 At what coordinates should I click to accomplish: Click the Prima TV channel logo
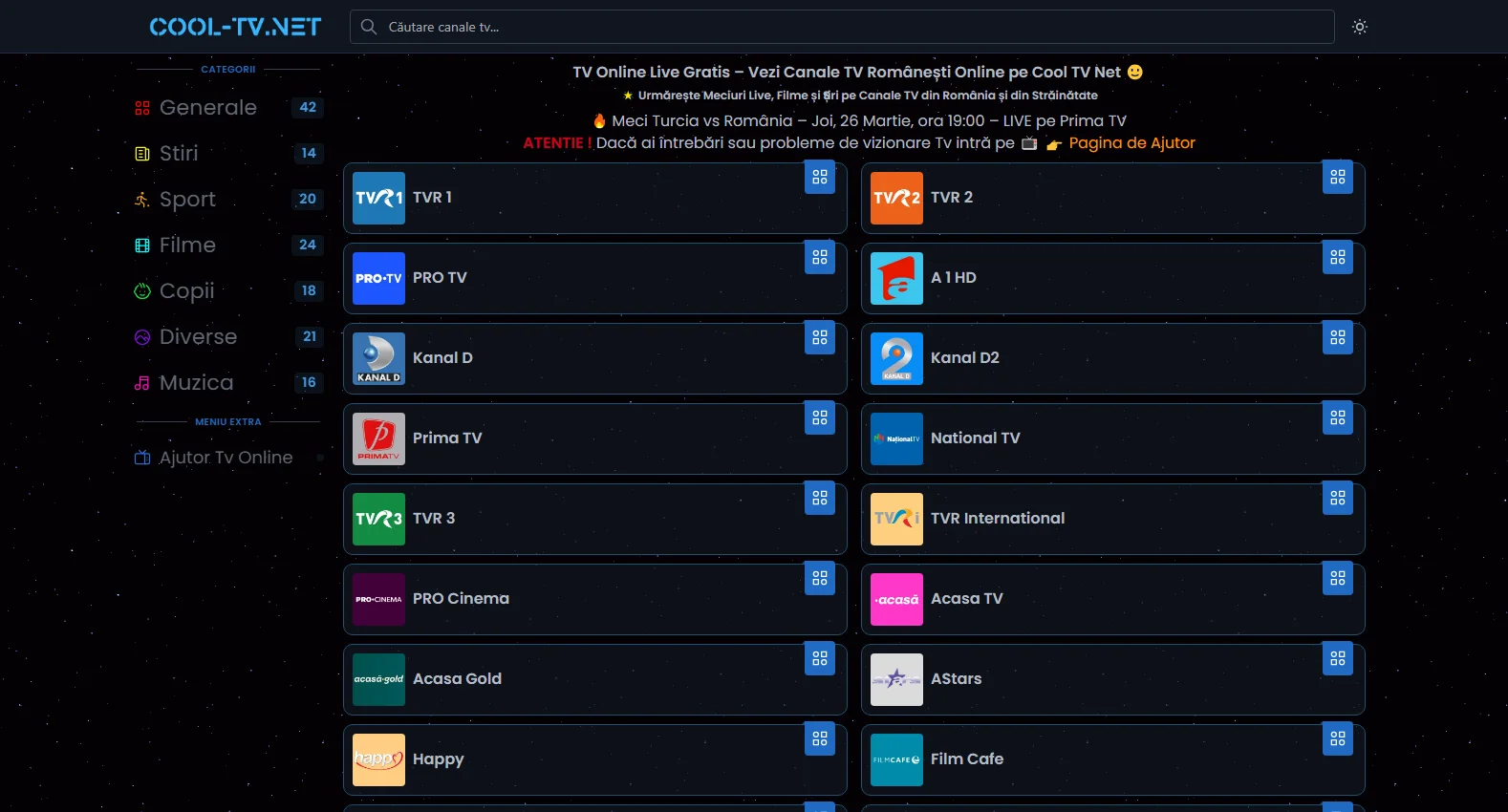click(x=378, y=438)
